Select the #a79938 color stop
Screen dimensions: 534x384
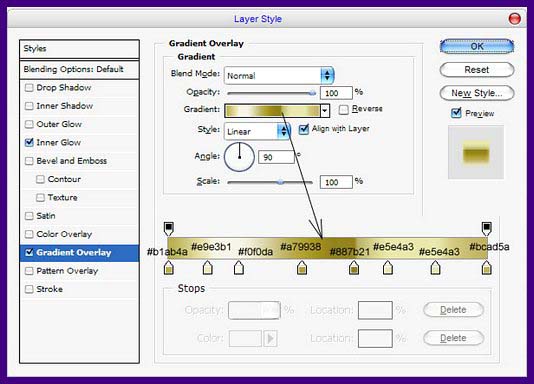pyautogui.click(x=302, y=268)
